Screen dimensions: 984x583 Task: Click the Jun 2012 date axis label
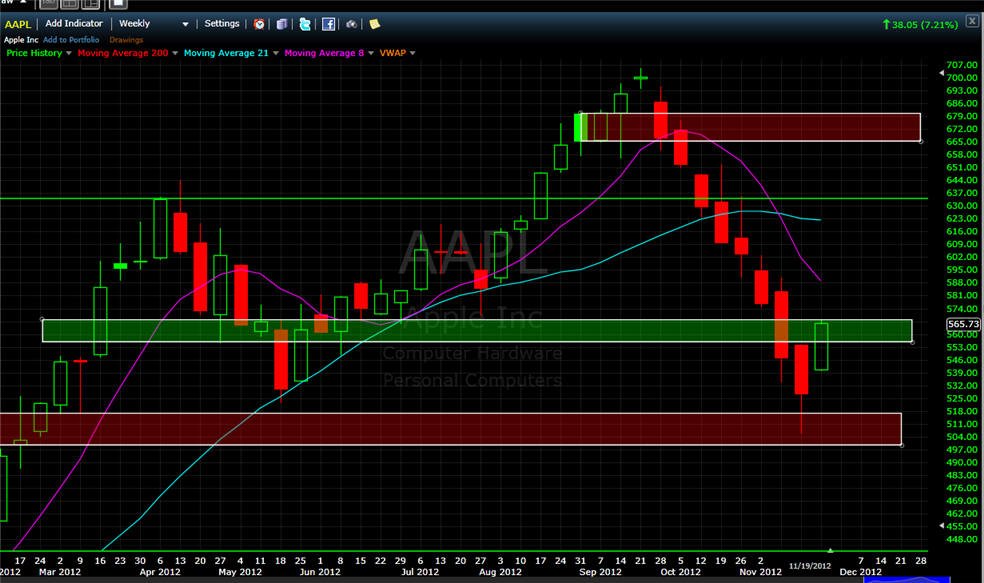[x=320, y=572]
